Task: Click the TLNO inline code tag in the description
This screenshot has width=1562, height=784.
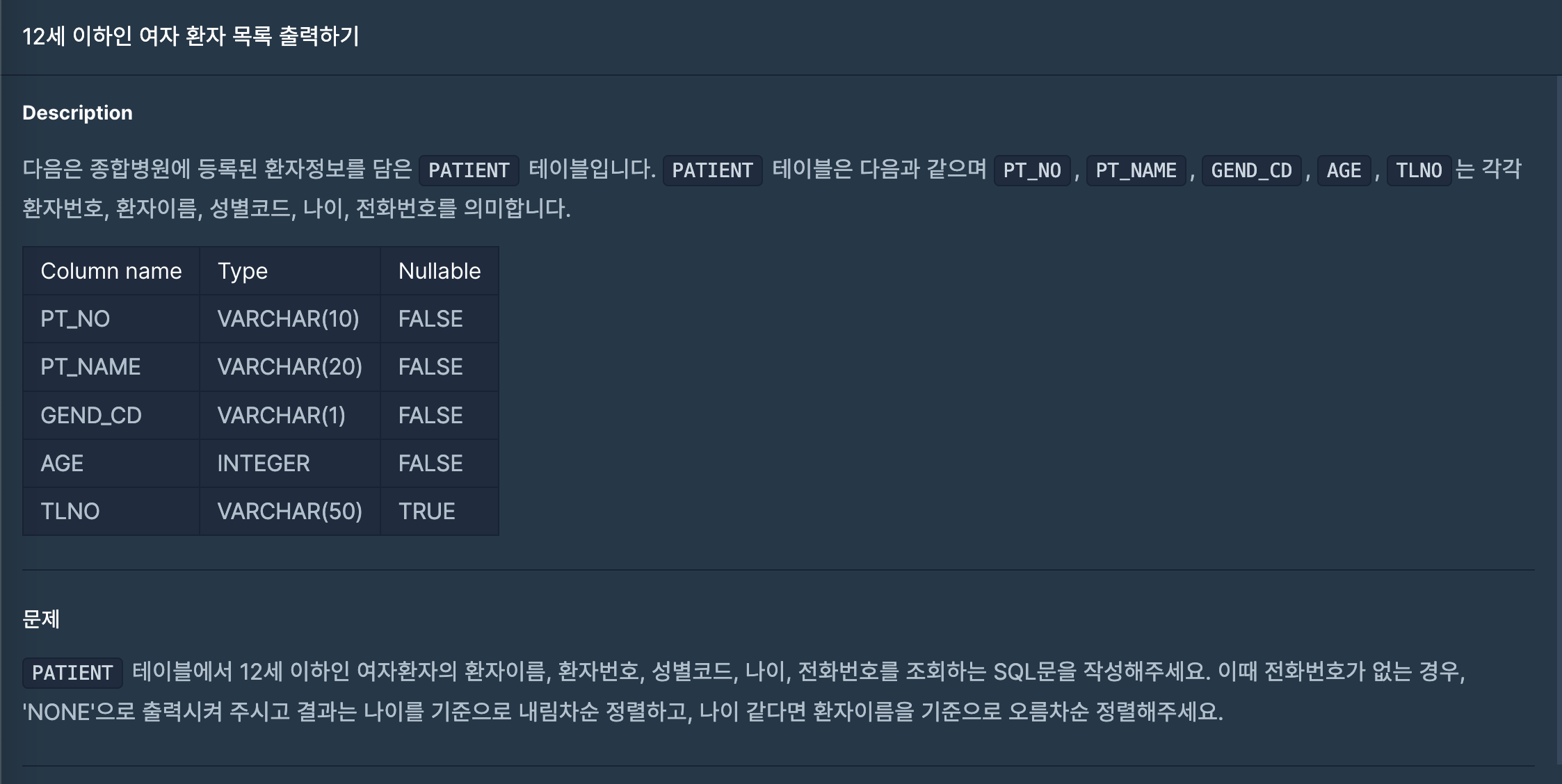Action: coord(1419,170)
